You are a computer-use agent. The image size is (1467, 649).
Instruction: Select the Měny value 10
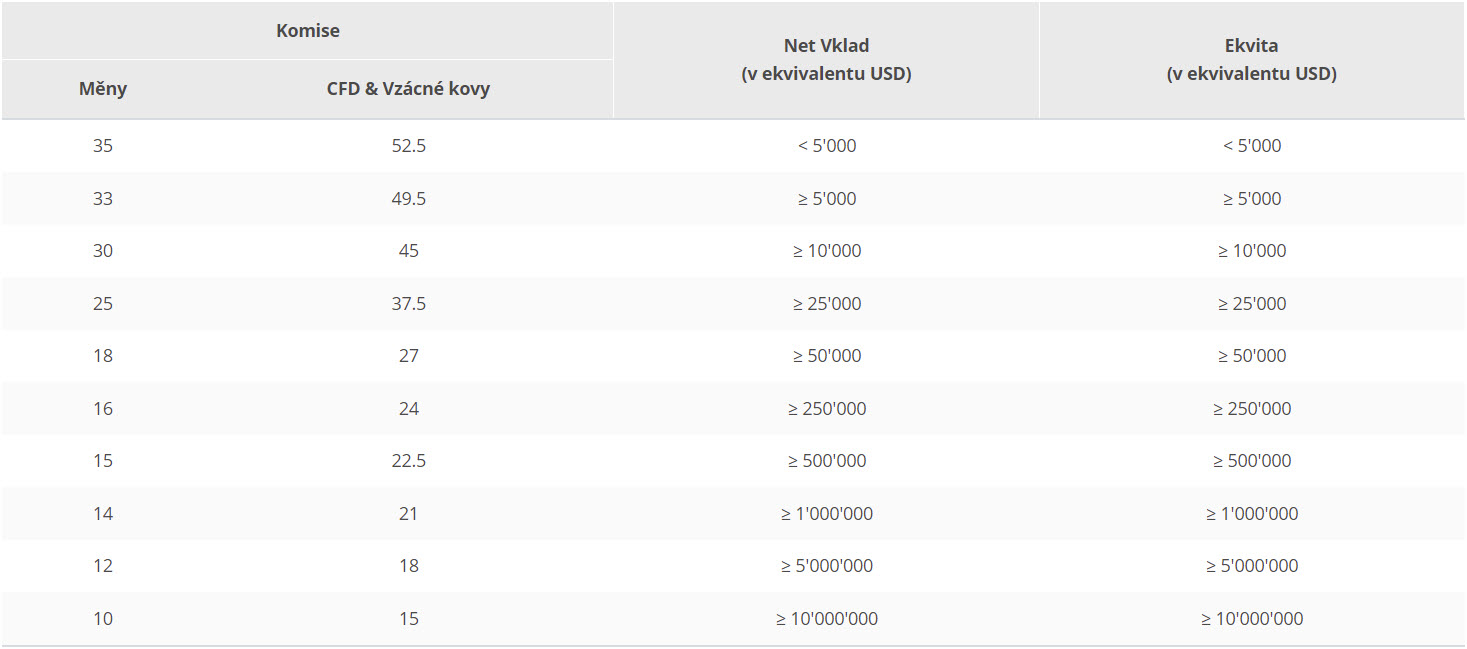point(103,619)
